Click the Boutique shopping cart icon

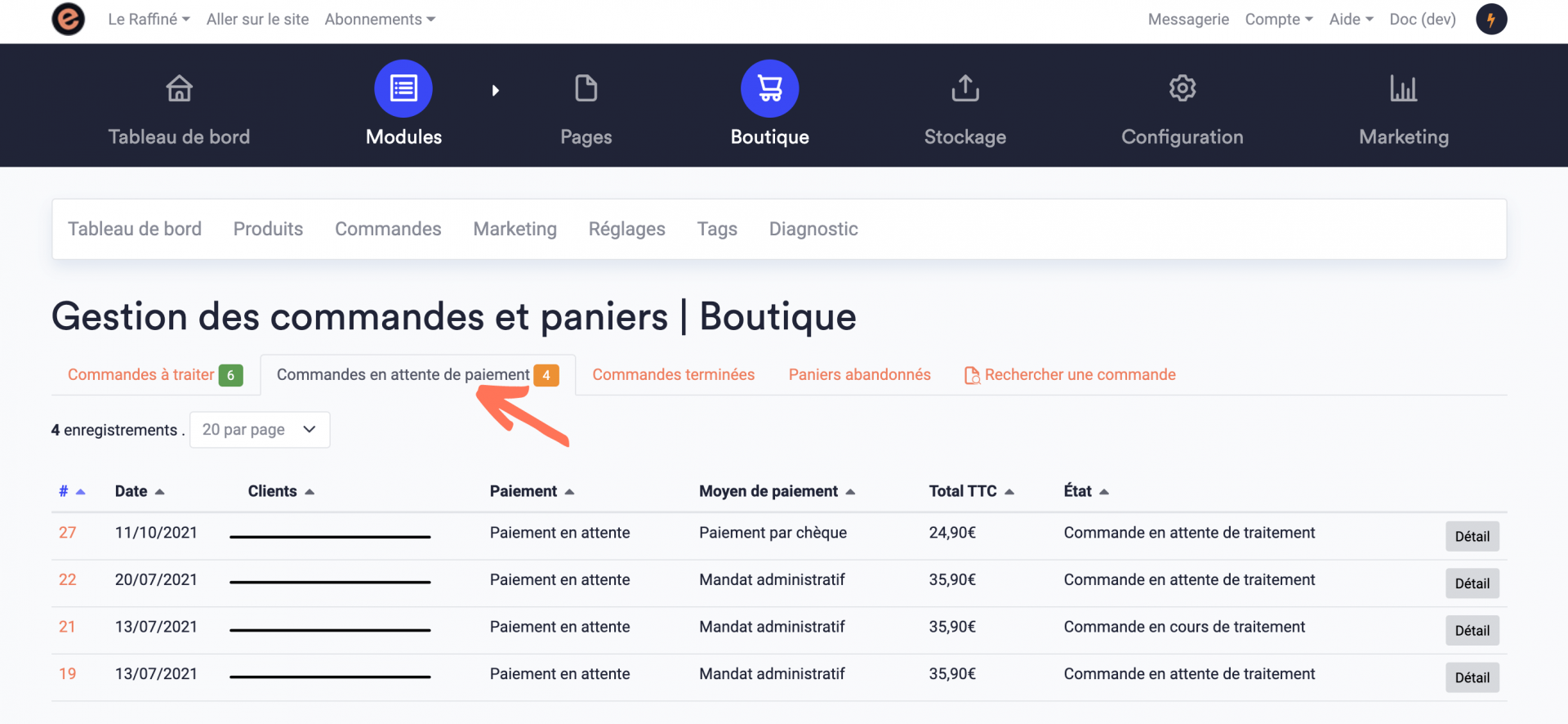point(769,88)
